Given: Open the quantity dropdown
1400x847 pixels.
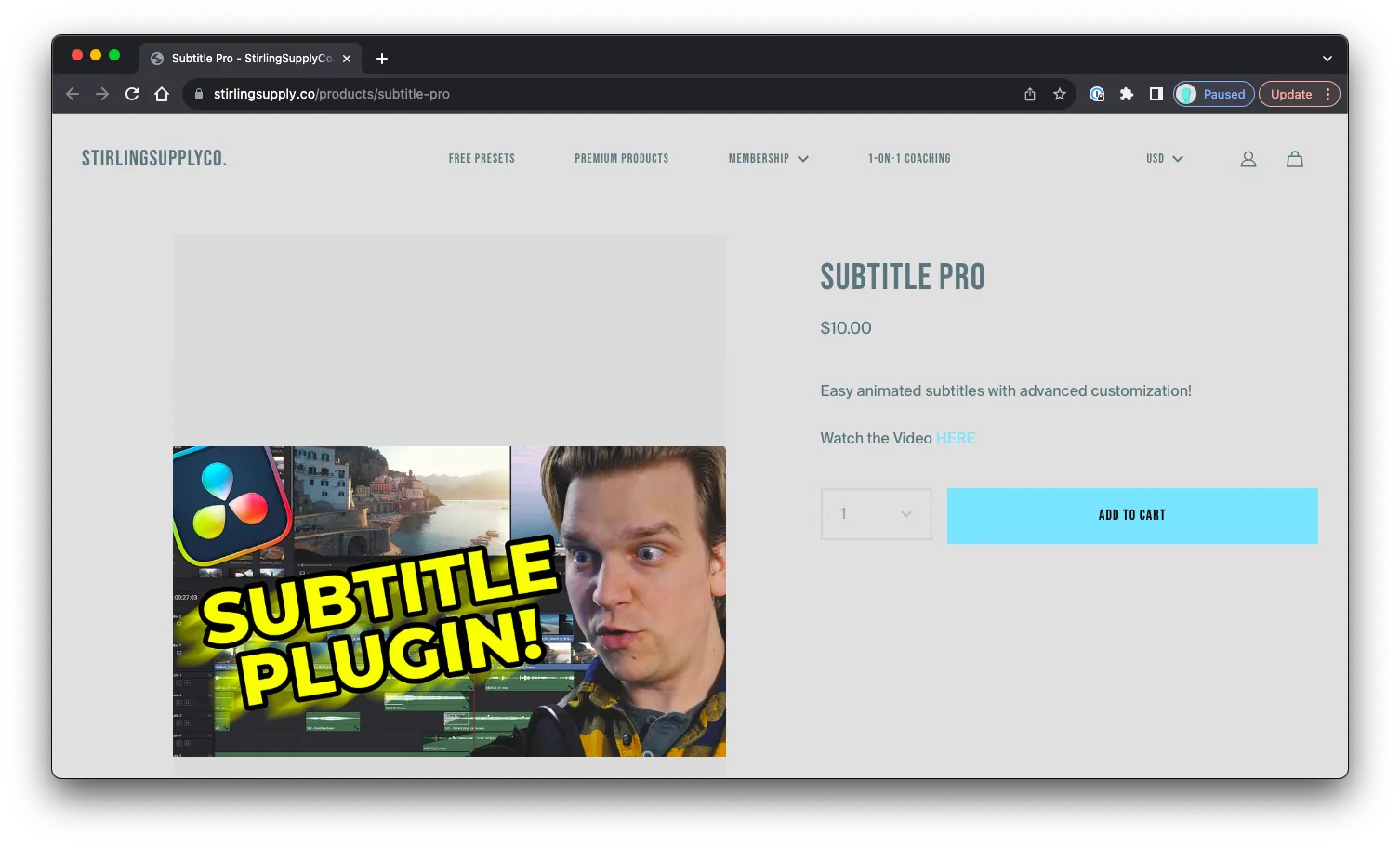Looking at the screenshot, I should 877,514.
